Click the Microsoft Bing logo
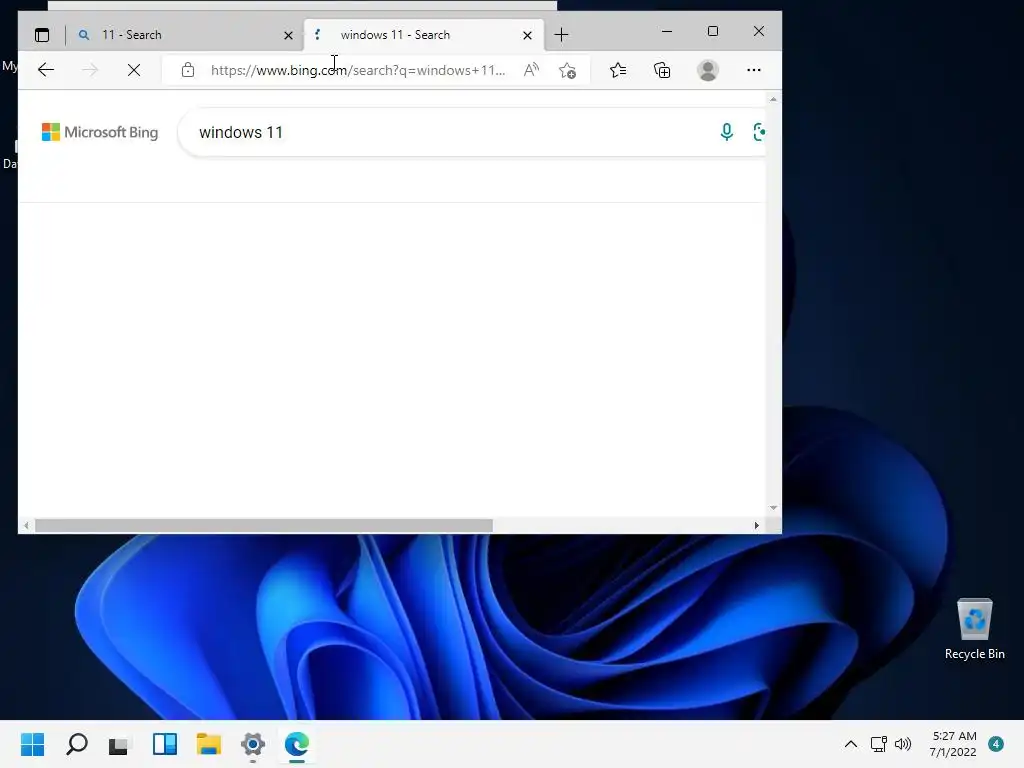The height and width of the screenshot is (768, 1024). point(100,132)
